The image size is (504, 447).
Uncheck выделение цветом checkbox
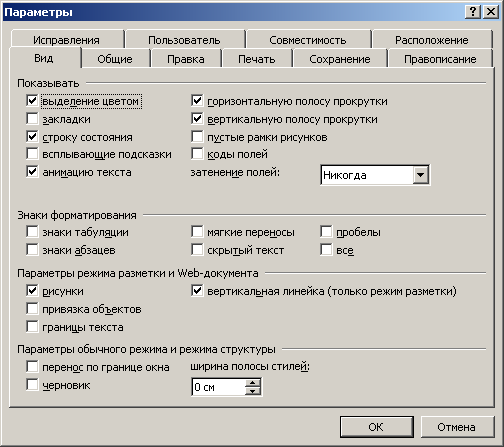click(x=32, y=100)
